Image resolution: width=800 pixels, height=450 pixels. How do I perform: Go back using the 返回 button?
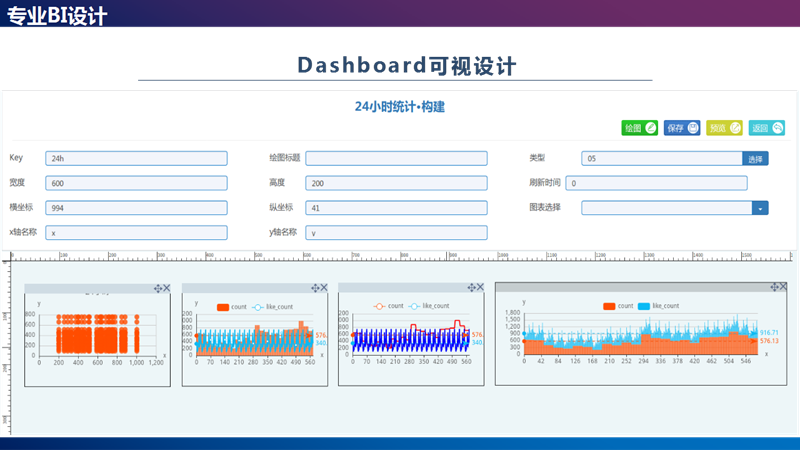pos(767,128)
